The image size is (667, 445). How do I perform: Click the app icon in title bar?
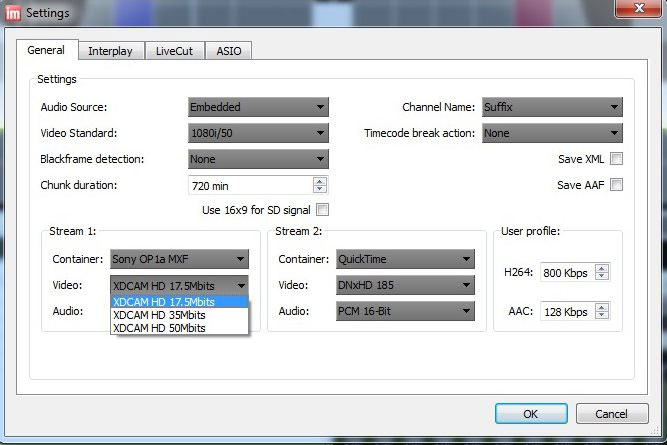(13, 13)
